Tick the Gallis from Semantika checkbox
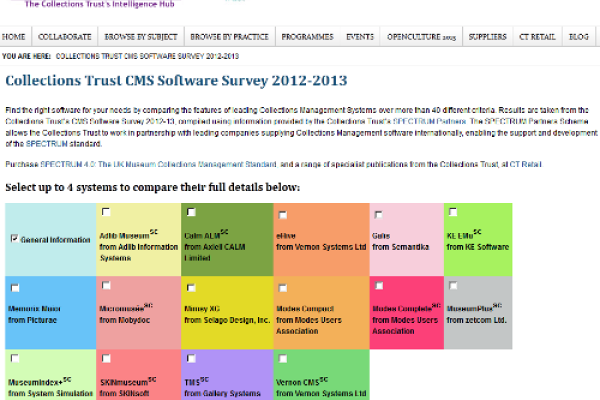Viewport: 600px width, 400px height. (x=378, y=214)
